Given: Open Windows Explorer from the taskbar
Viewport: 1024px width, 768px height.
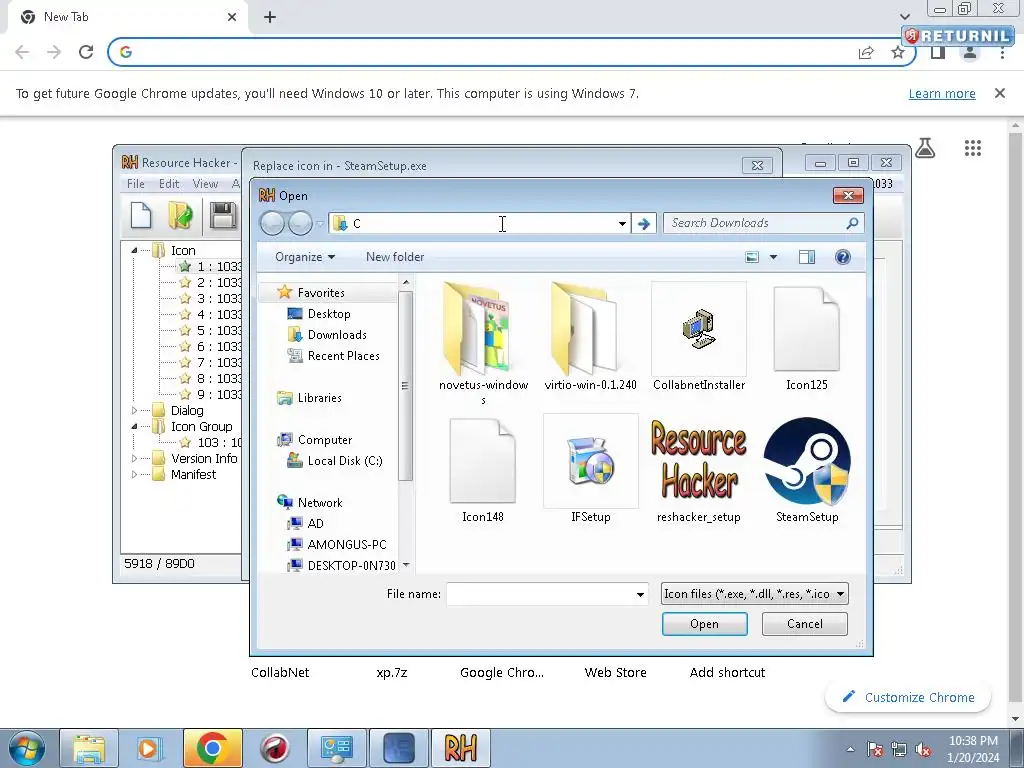Looking at the screenshot, I should click(89, 748).
